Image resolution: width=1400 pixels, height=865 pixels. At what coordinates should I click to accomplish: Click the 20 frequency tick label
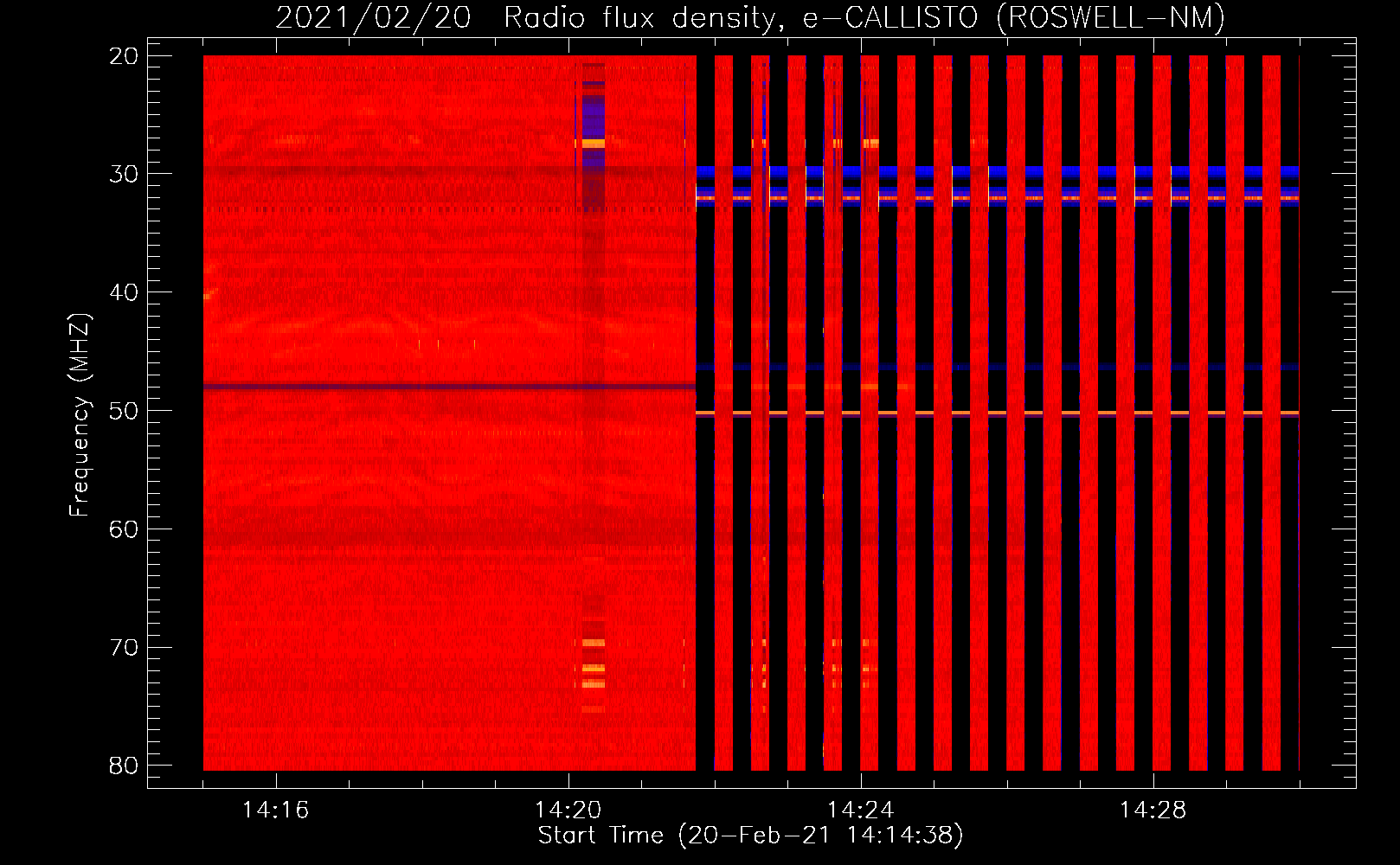coord(125,56)
